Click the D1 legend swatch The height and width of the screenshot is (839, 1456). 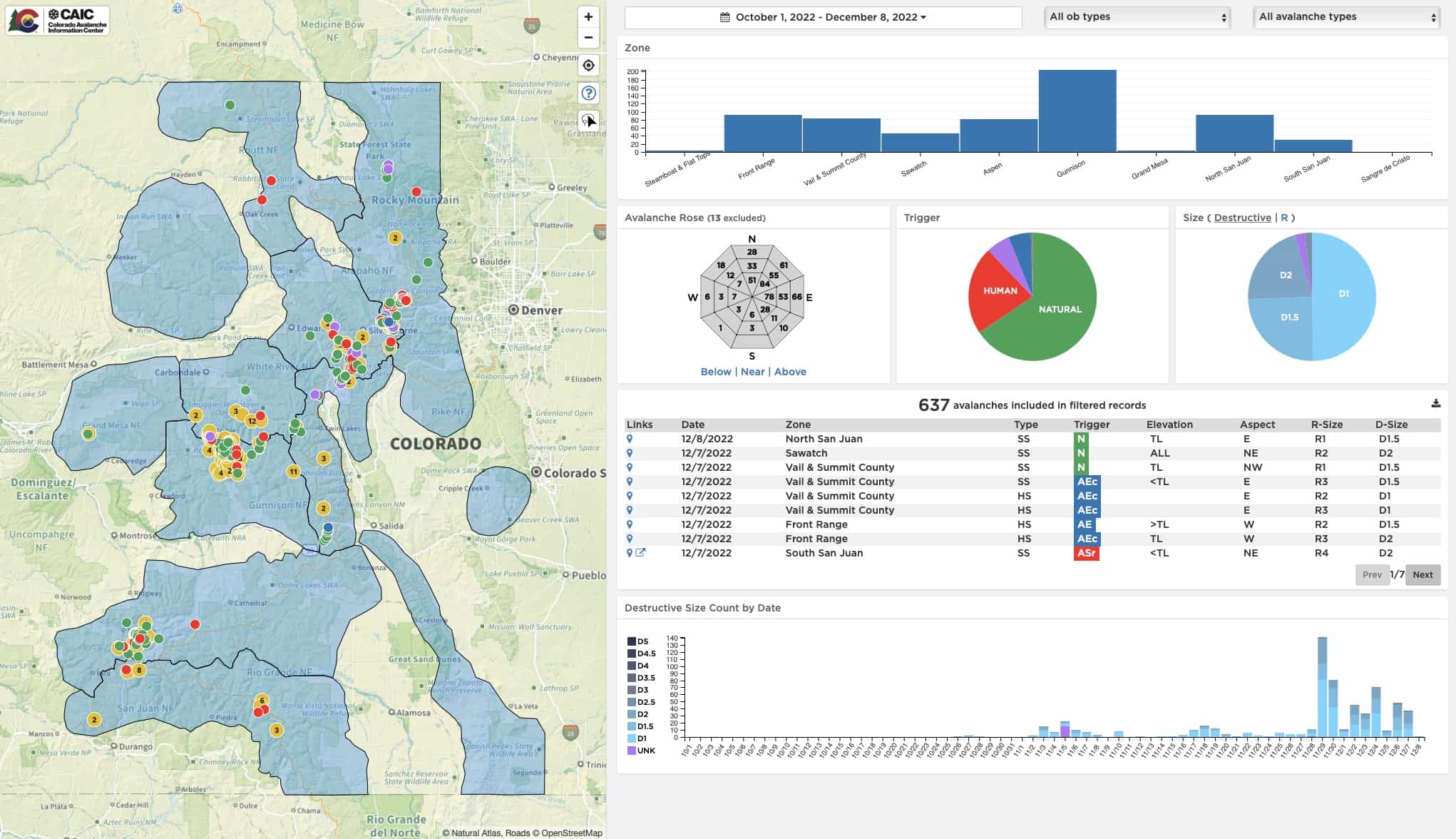(x=632, y=738)
